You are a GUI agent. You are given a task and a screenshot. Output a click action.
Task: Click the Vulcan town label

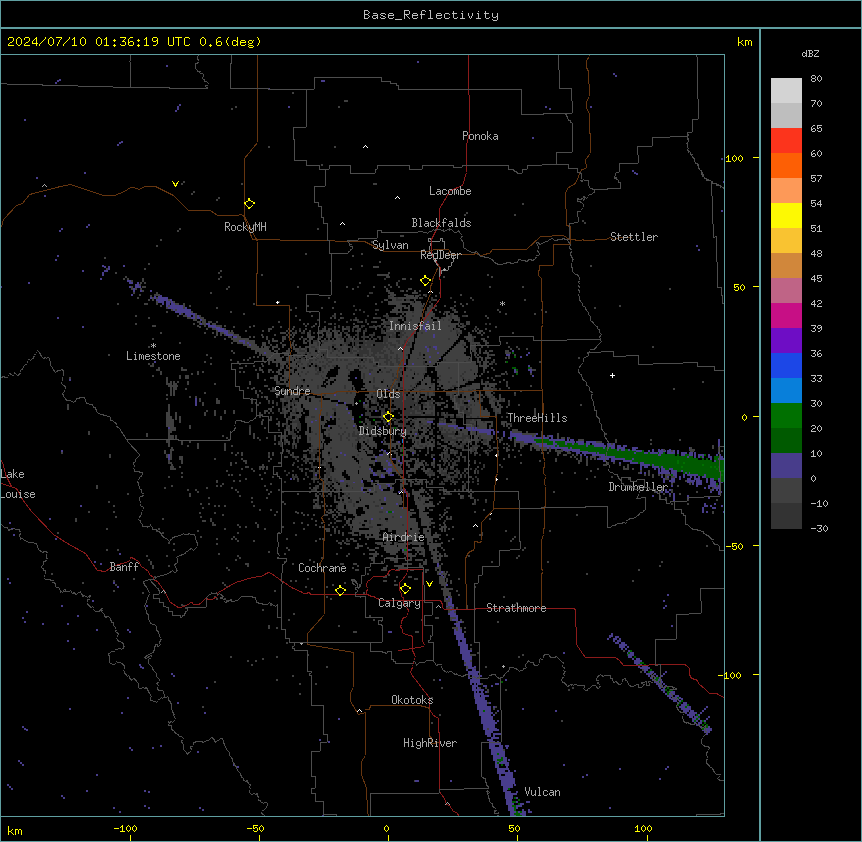(x=542, y=792)
